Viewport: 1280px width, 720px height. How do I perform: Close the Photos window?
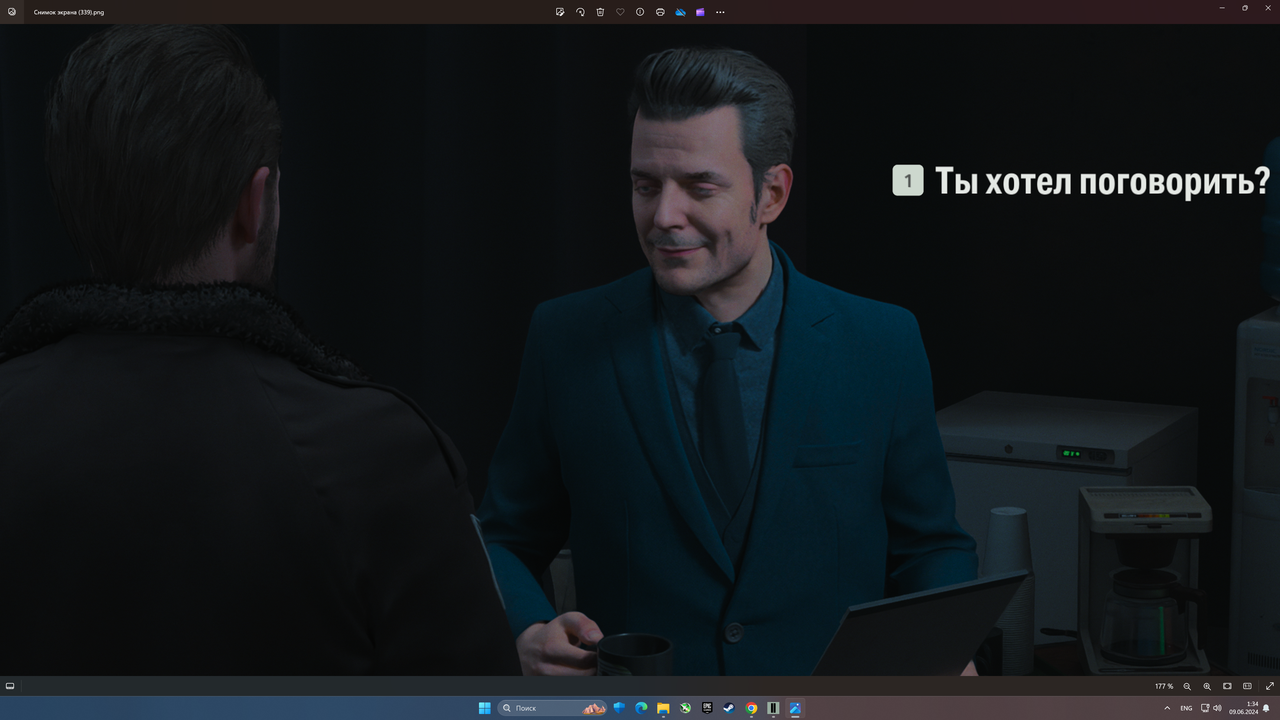click(1268, 8)
